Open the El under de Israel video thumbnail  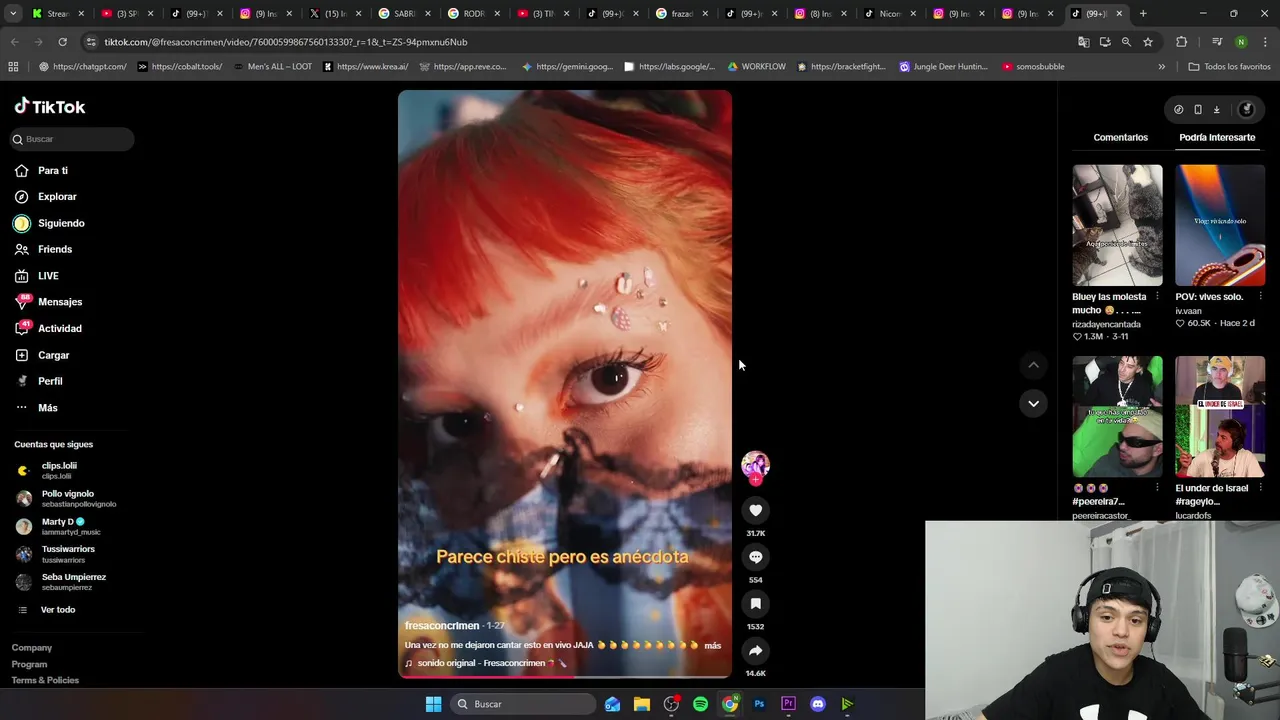click(x=1220, y=417)
